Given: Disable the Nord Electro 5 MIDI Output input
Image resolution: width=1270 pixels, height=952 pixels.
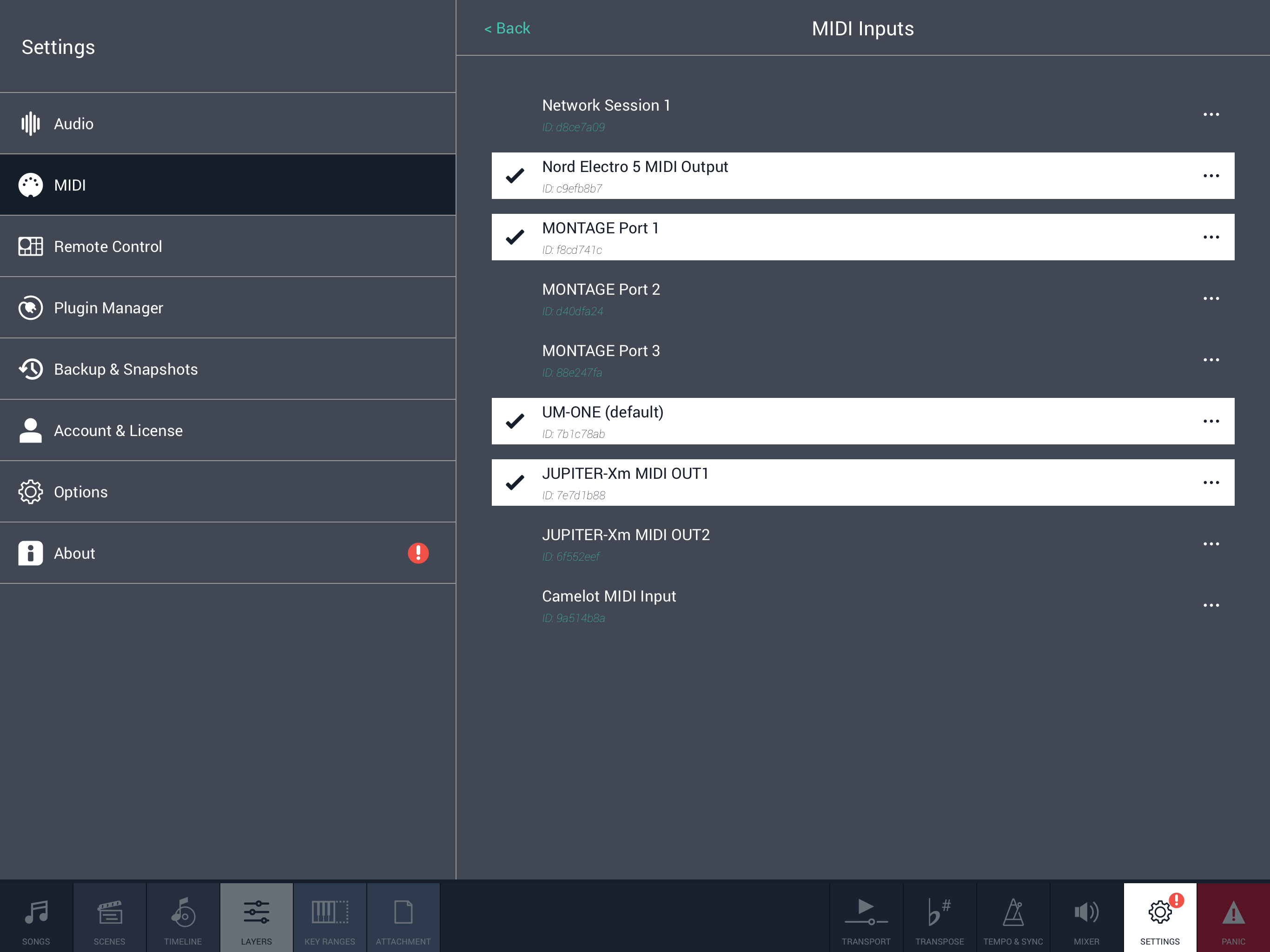Looking at the screenshot, I should pos(515,176).
